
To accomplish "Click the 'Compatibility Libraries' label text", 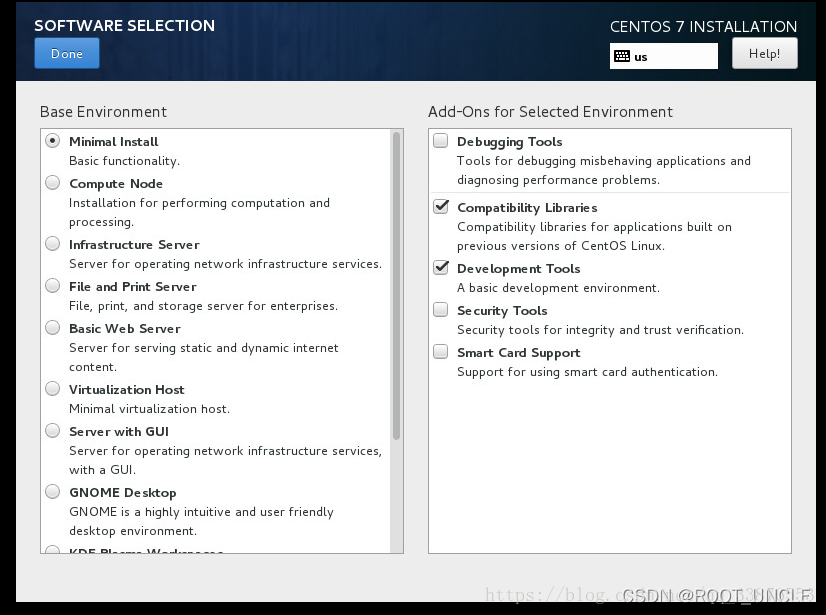I will click(x=527, y=208).
